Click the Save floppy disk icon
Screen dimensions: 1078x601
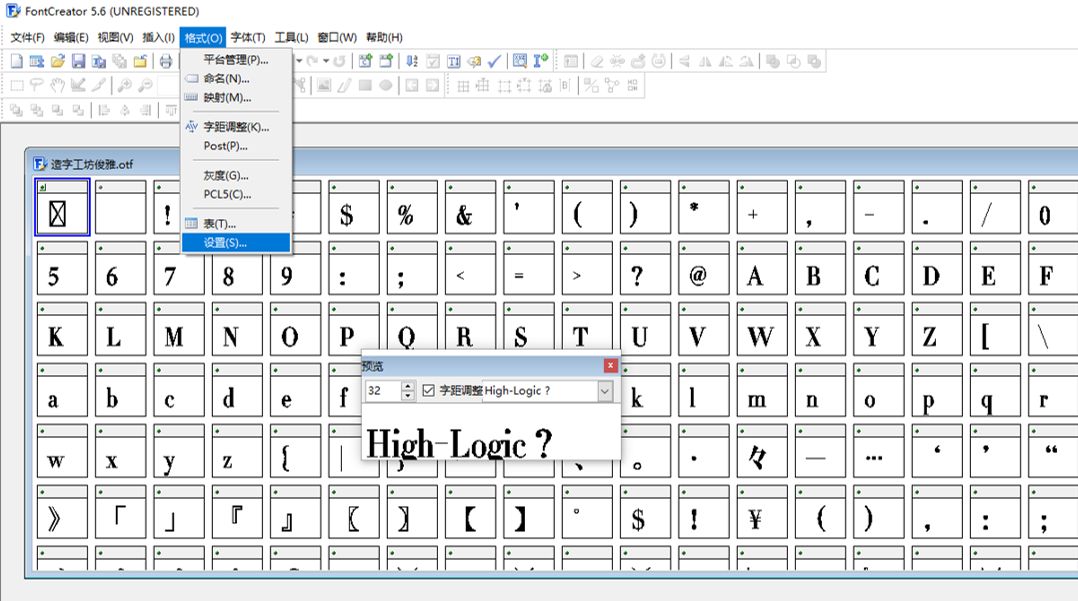tap(78, 61)
